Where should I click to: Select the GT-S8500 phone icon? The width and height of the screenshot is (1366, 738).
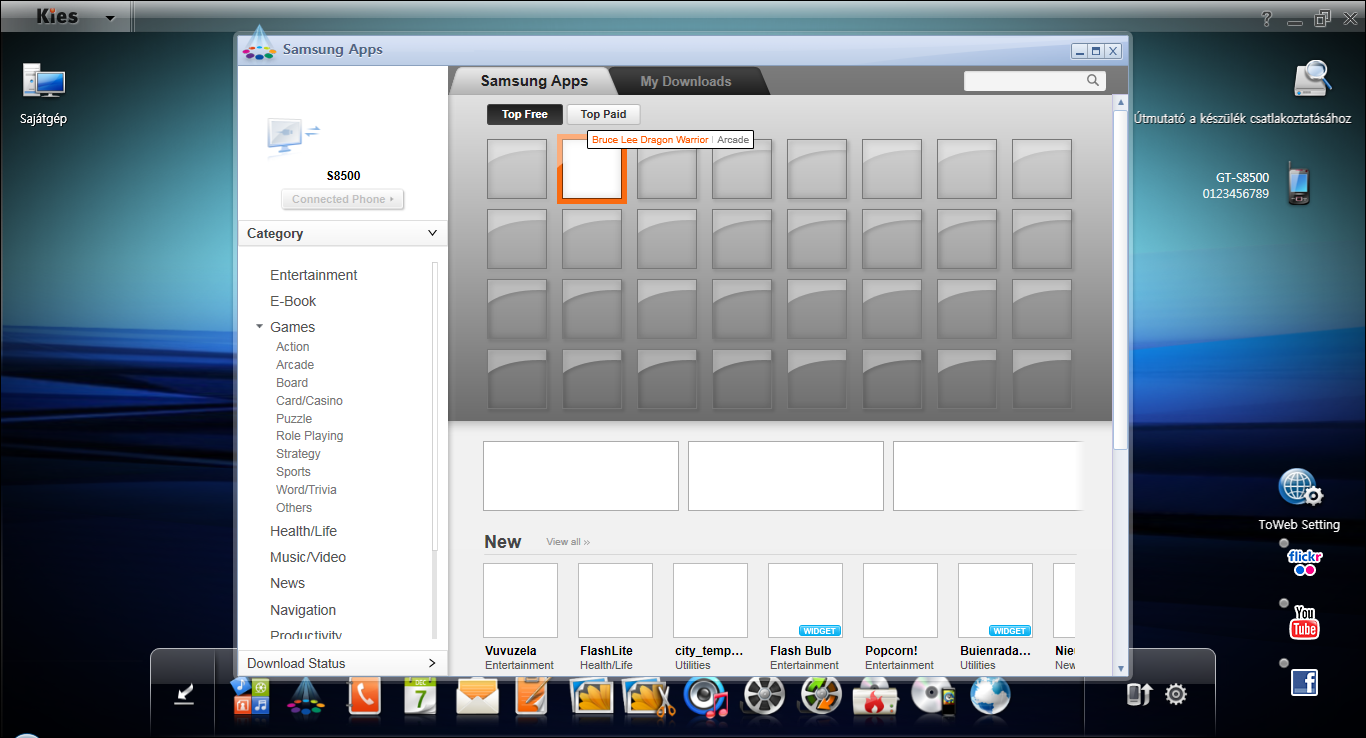click(x=1298, y=184)
